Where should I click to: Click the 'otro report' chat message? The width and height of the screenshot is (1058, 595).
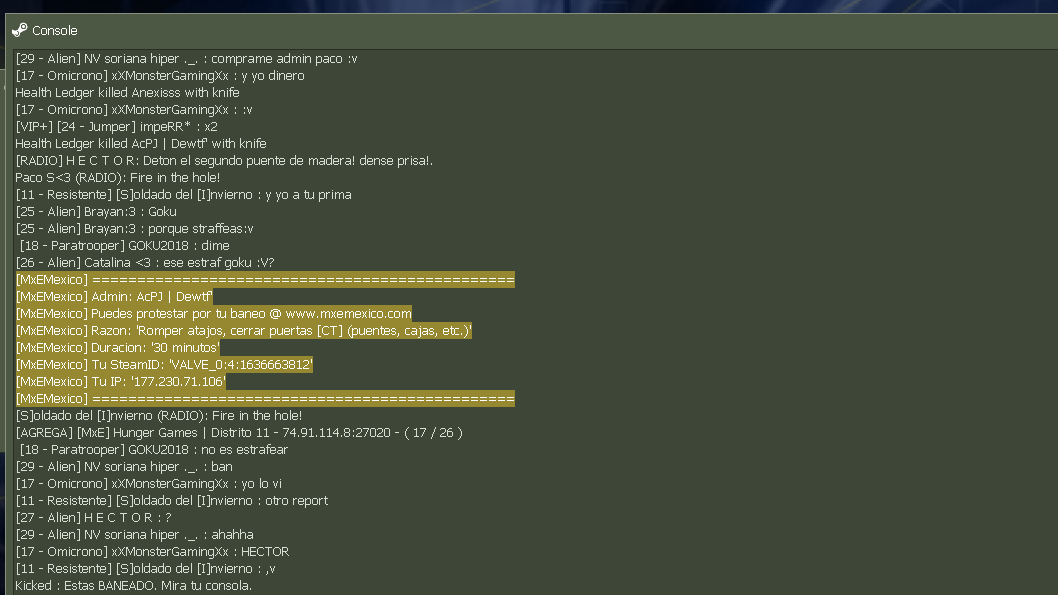pyautogui.click(x=171, y=501)
